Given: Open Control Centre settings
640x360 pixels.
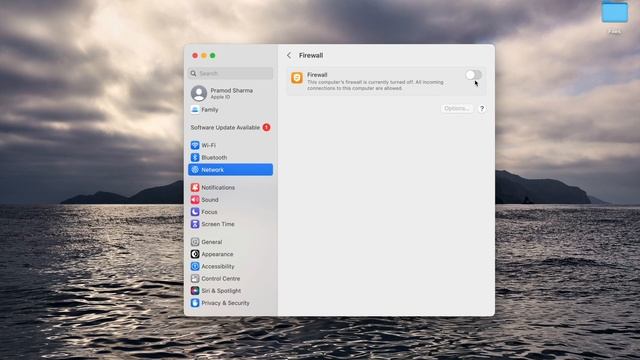Looking at the screenshot, I should tap(231, 279).
